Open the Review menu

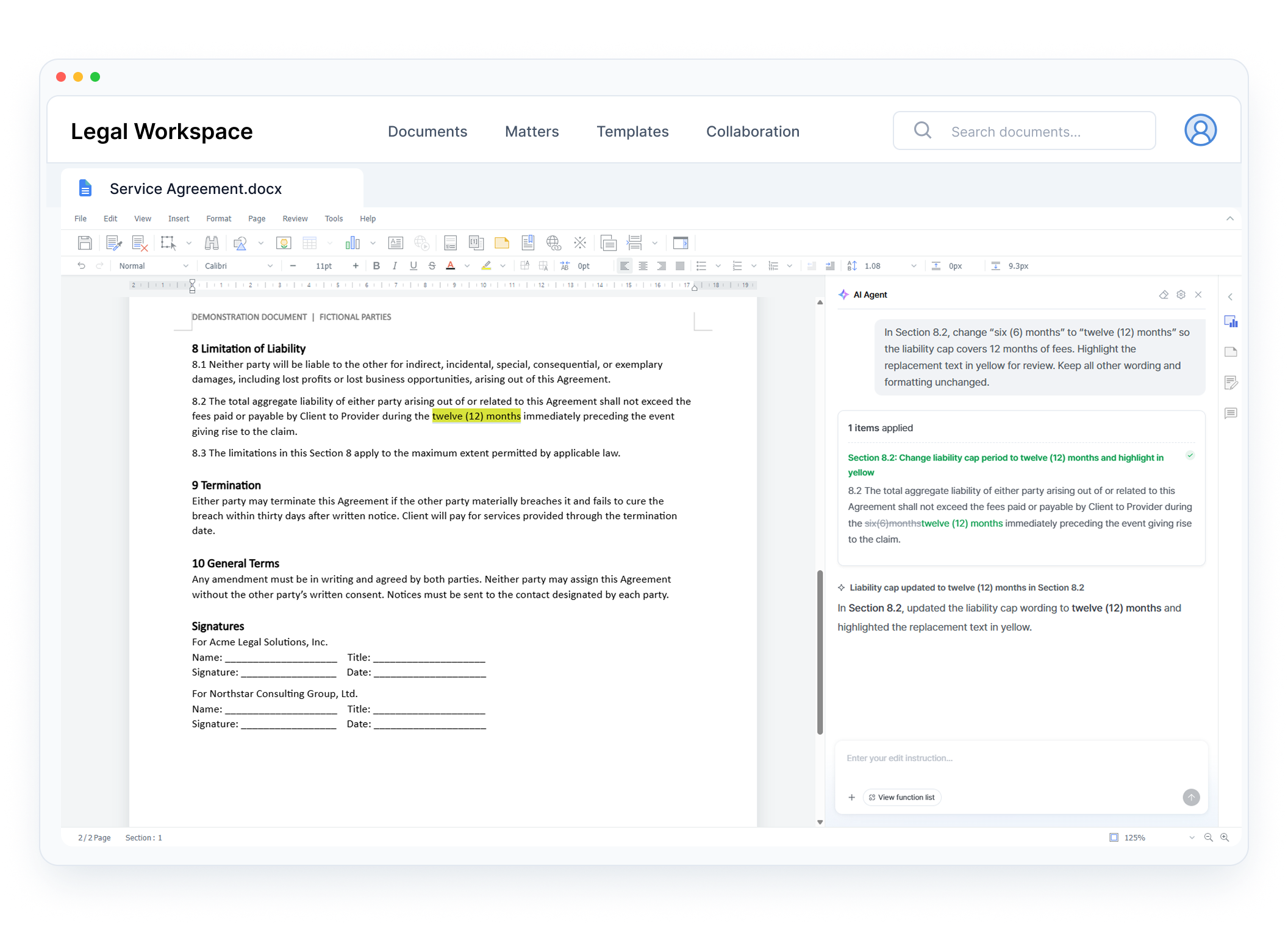pyautogui.click(x=295, y=218)
